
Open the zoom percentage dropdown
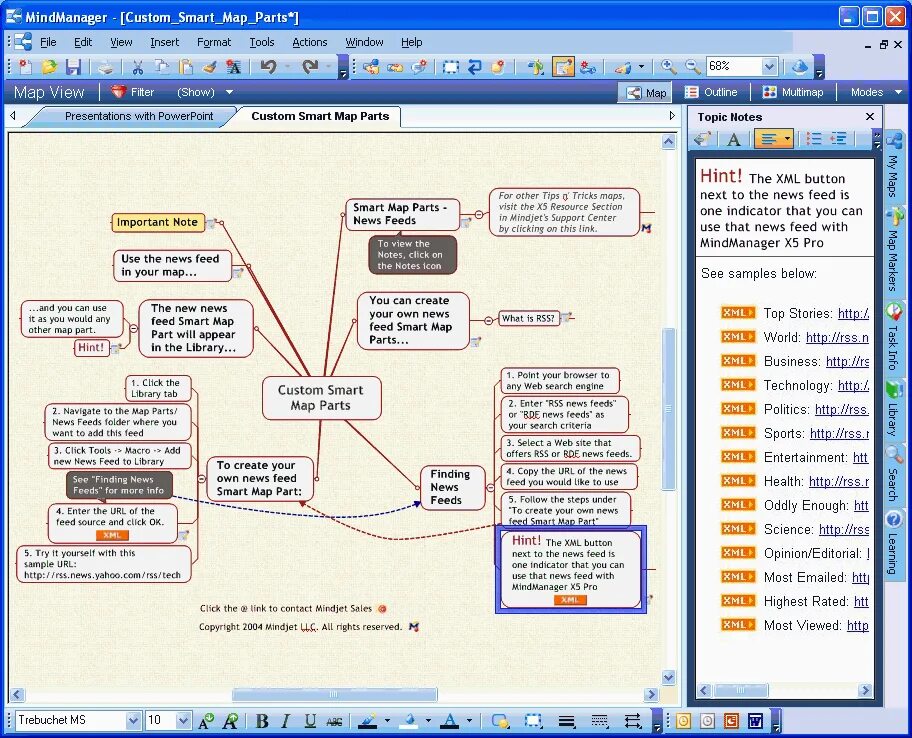coord(769,66)
